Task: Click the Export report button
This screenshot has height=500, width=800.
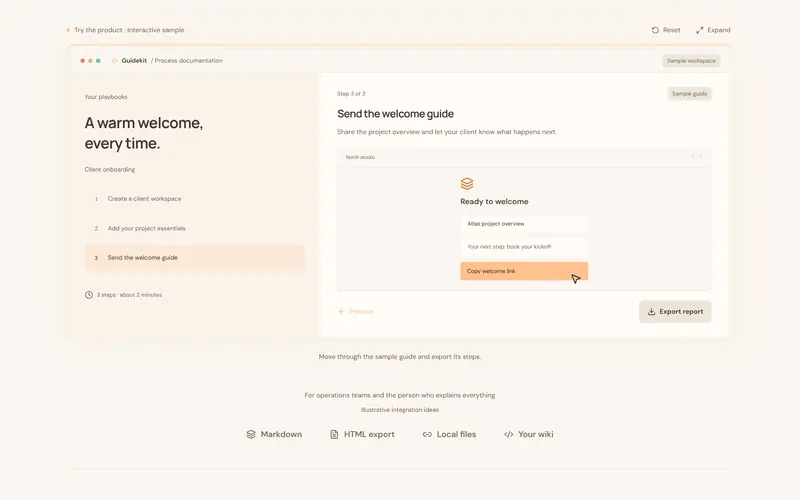Action: click(675, 312)
